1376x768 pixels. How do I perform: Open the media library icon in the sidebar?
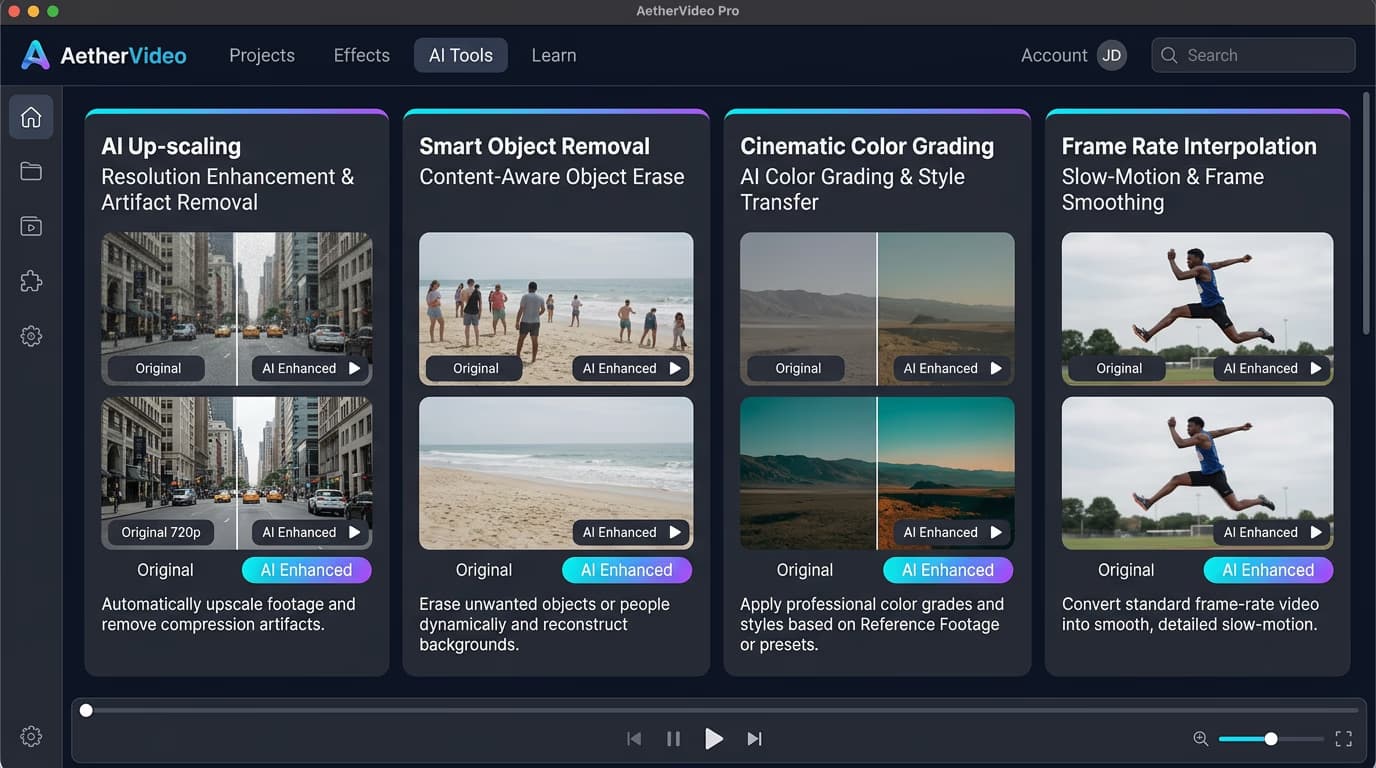31,227
